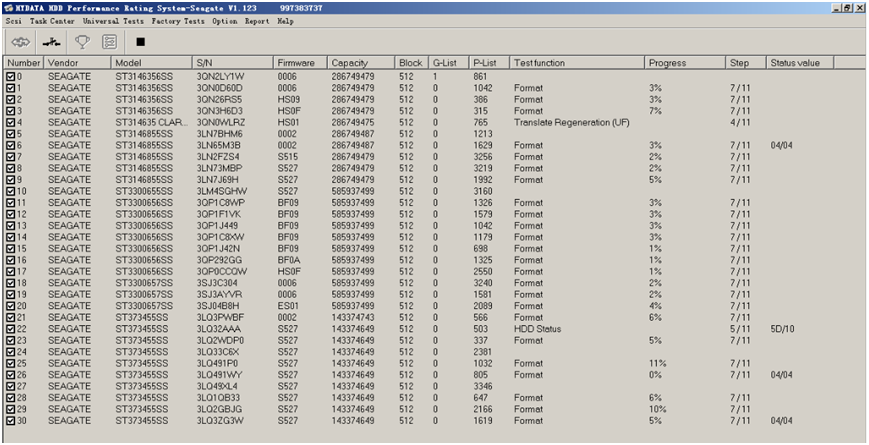The image size is (869, 445).
Task: Click the black square stop icon
Action: click(x=141, y=42)
